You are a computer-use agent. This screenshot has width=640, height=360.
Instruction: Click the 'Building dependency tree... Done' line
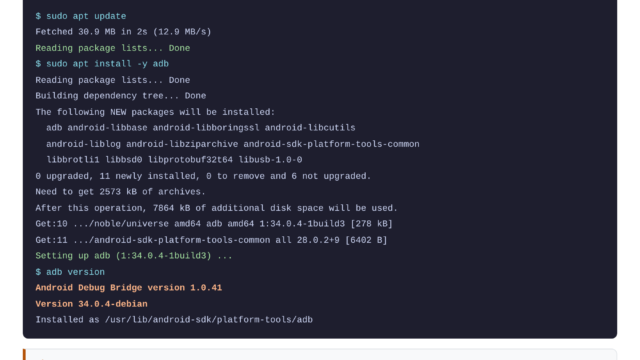[x=121, y=96]
